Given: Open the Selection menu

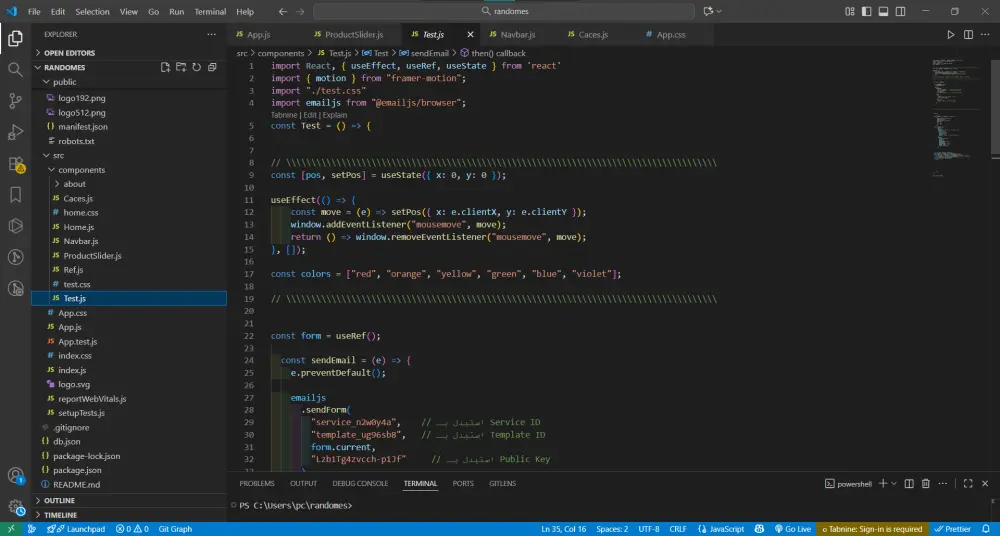Looking at the screenshot, I should click(x=92, y=11).
